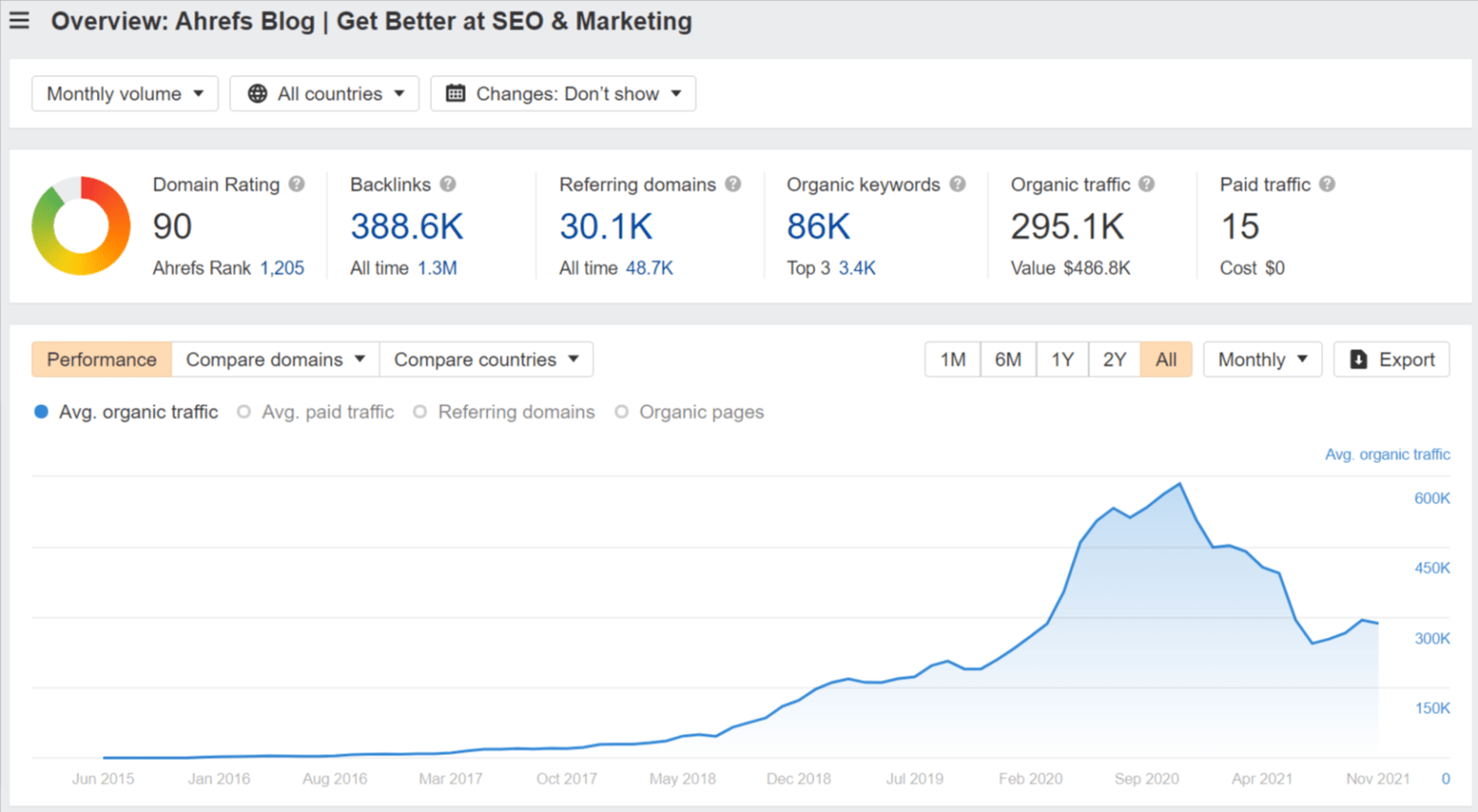Select the Avg. paid traffic radio button
This screenshot has width=1478, height=812.
[x=243, y=411]
